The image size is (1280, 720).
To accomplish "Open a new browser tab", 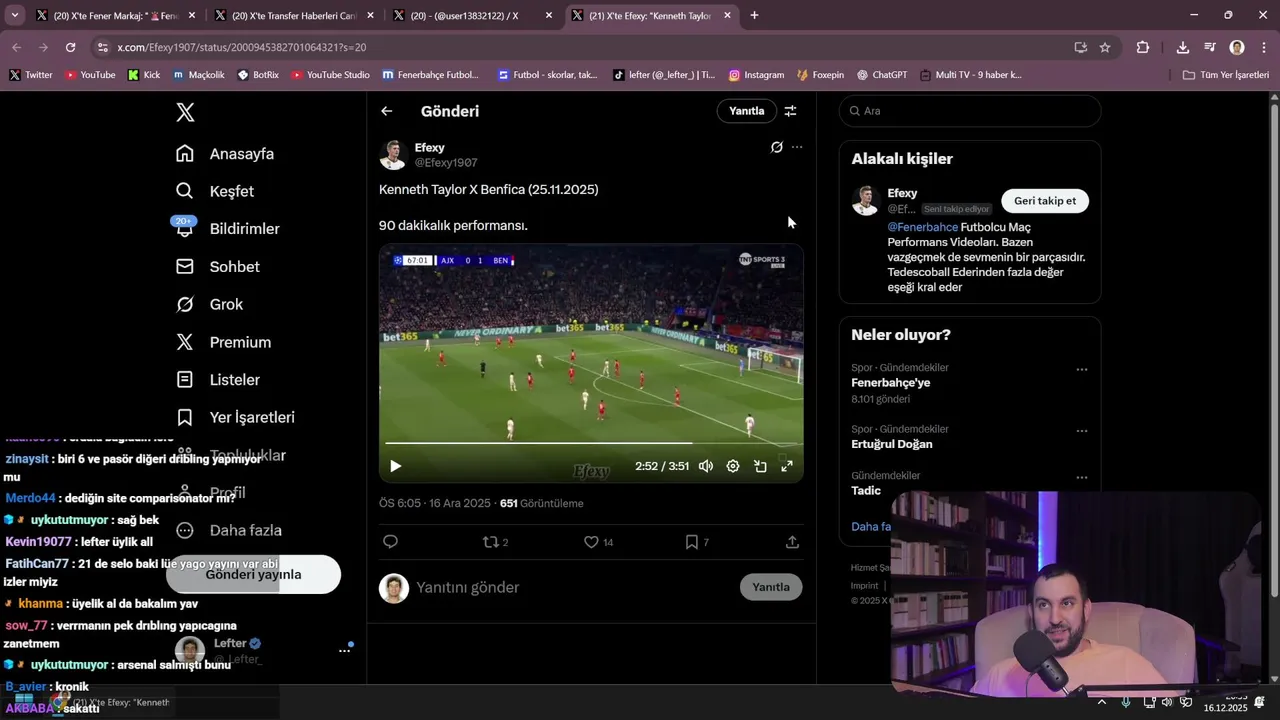I will pos(754,16).
